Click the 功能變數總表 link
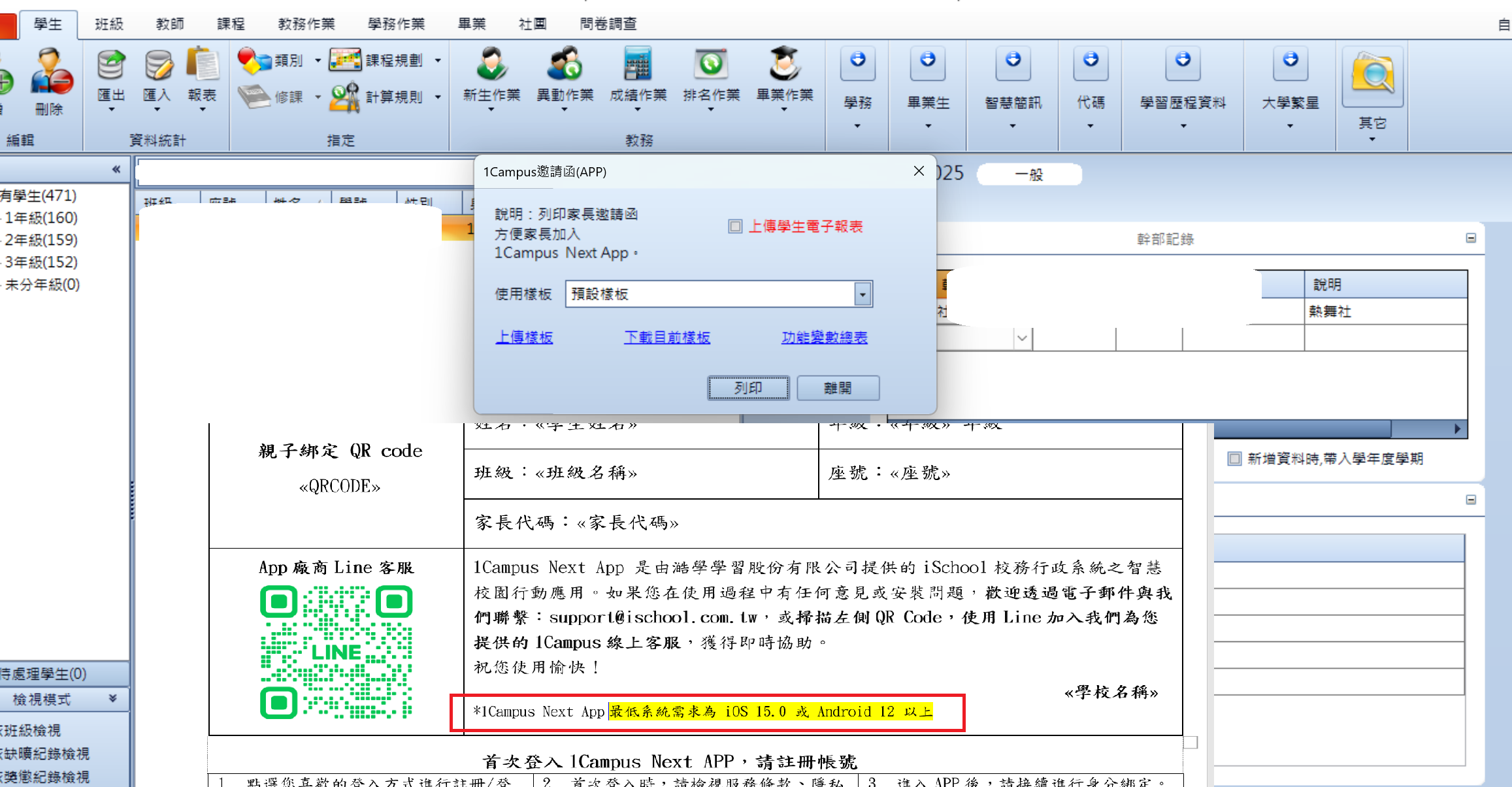1512x787 pixels. pyautogui.click(x=825, y=337)
